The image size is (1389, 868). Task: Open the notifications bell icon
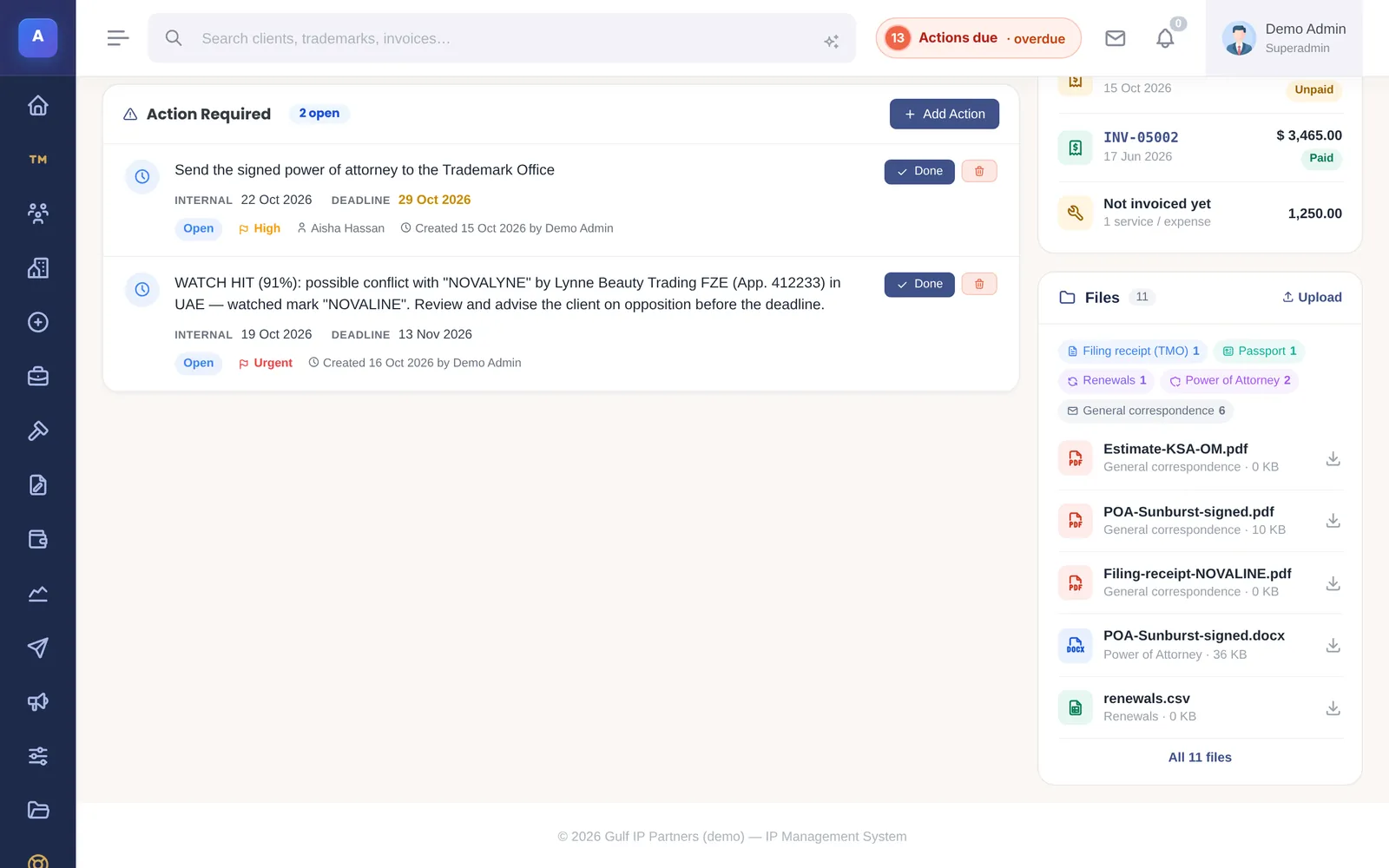(1165, 38)
